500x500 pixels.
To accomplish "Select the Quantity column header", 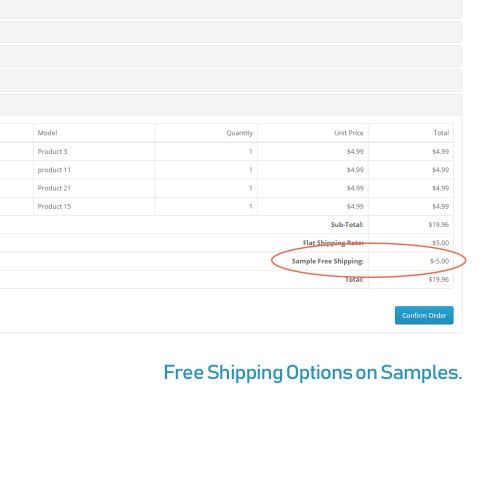I will 240,133.
